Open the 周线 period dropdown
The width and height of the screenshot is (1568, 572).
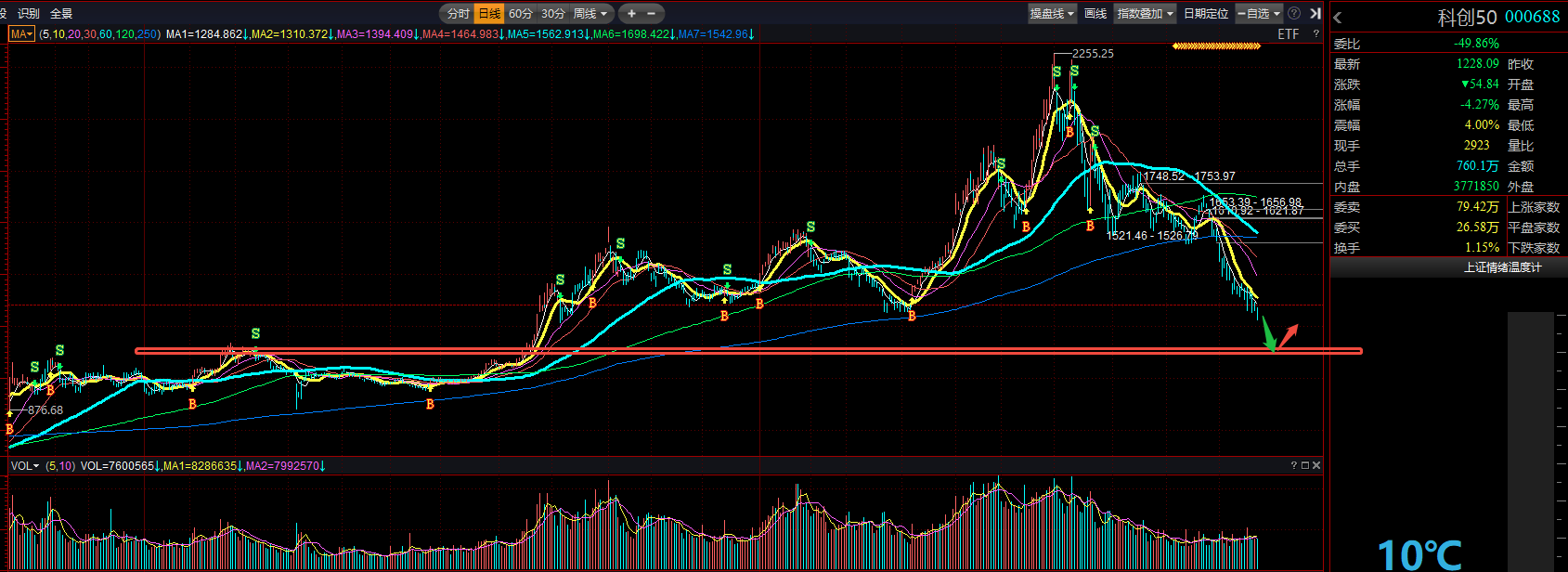pos(590,13)
